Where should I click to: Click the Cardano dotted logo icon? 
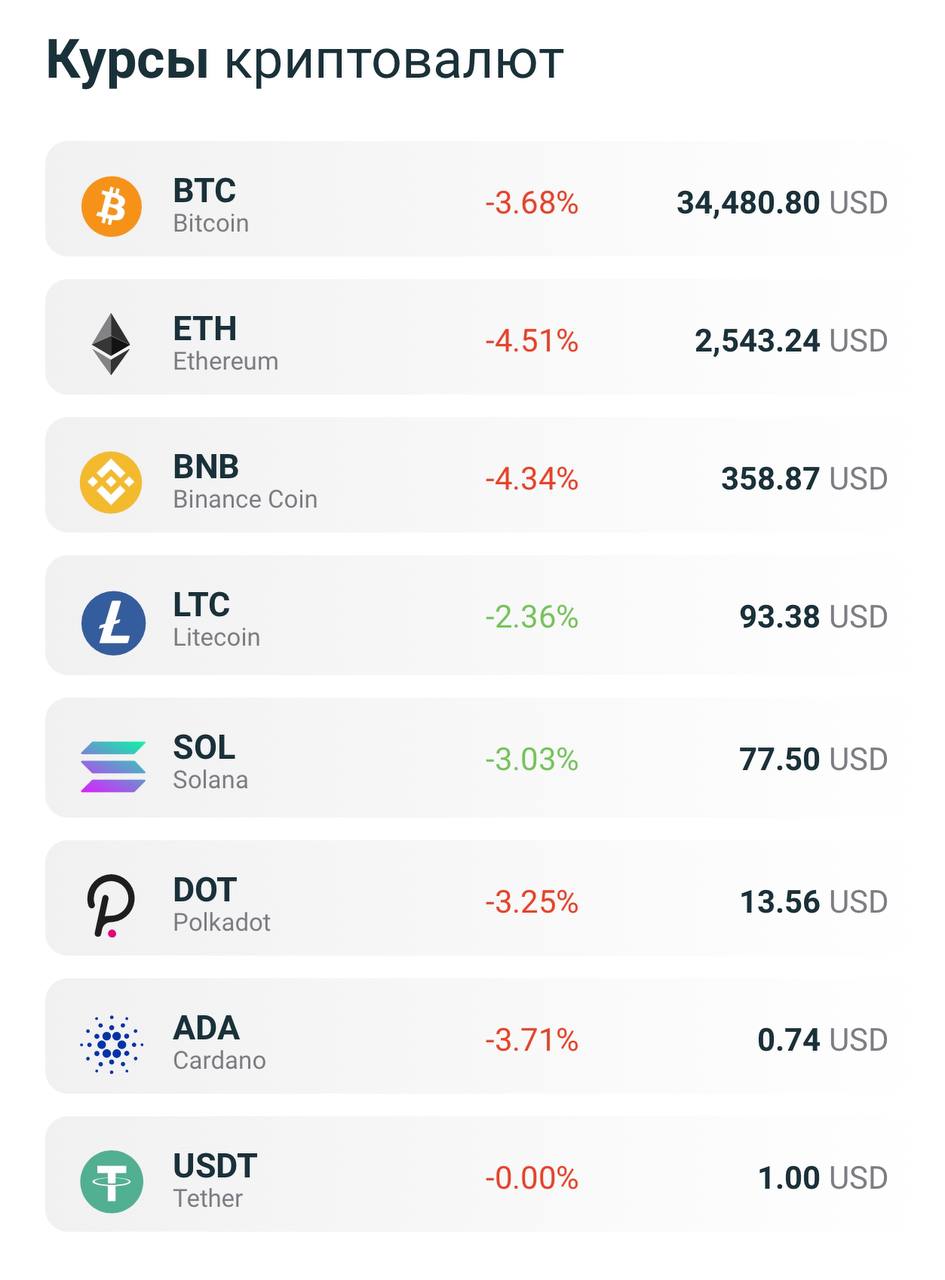pos(111,1043)
